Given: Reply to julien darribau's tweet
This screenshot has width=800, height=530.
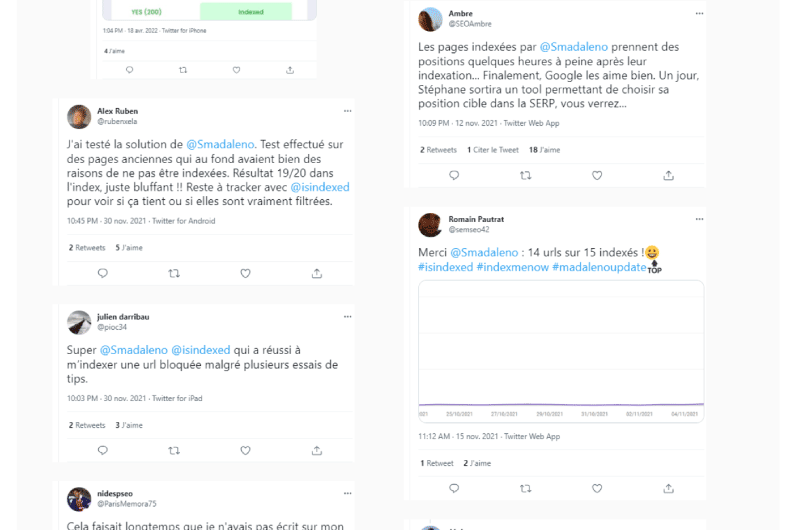Looking at the screenshot, I should click(x=103, y=450).
